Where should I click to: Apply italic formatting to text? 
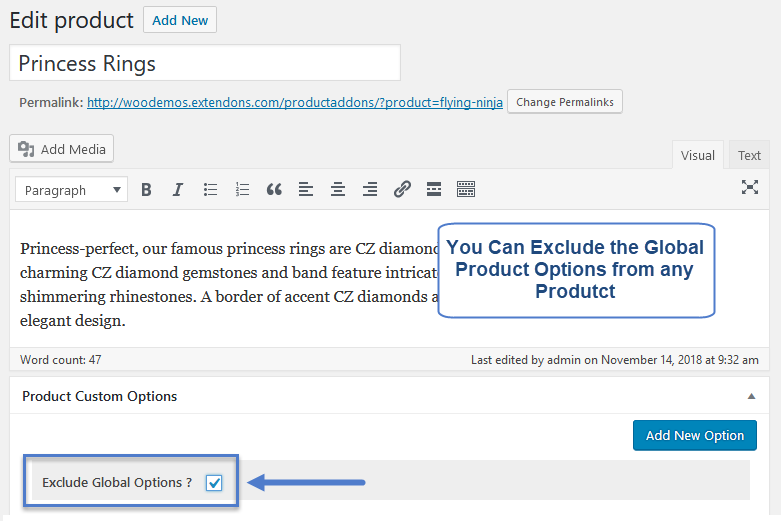tap(178, 189)
